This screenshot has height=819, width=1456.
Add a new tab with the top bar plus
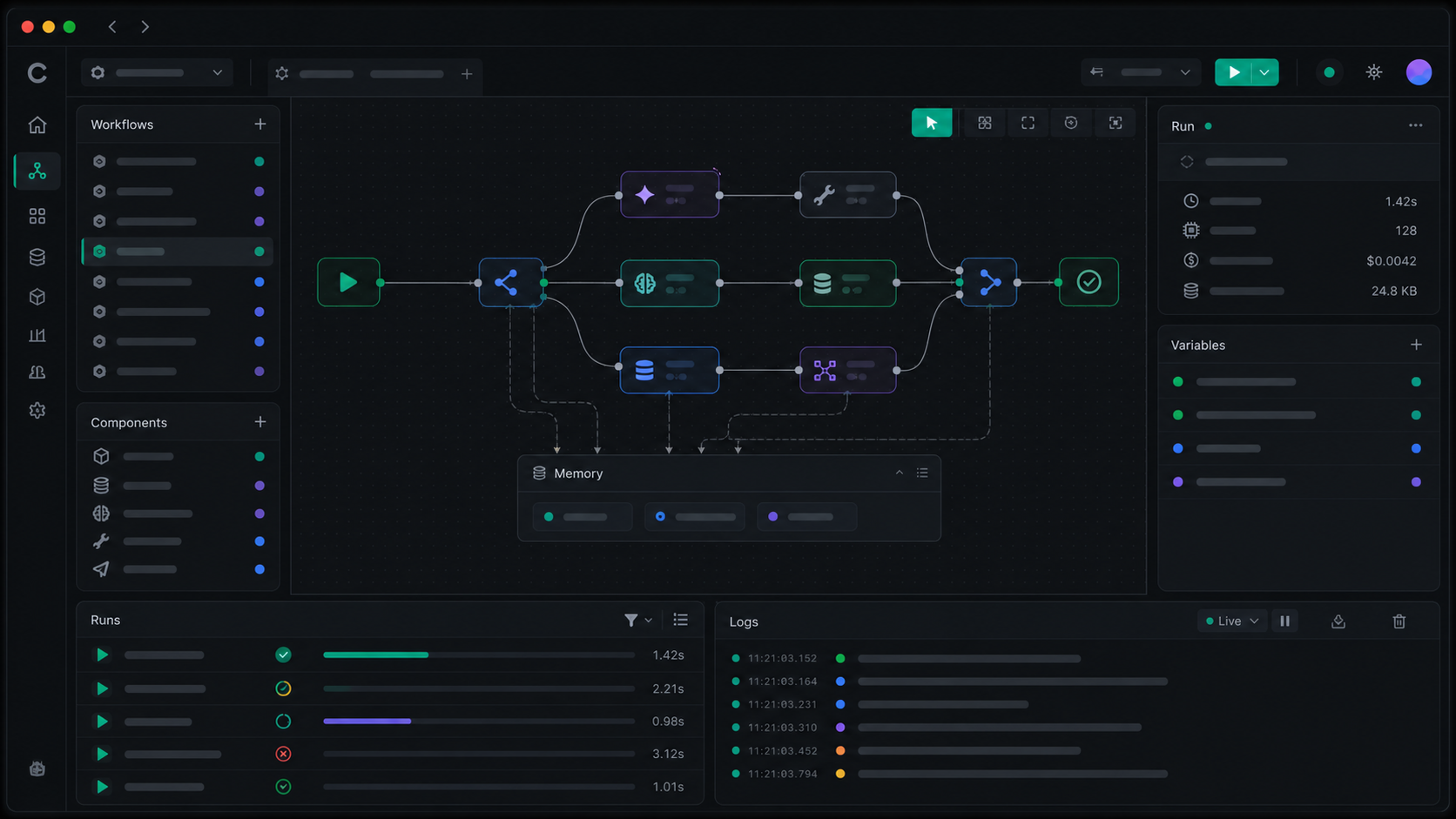coord(467,74)
